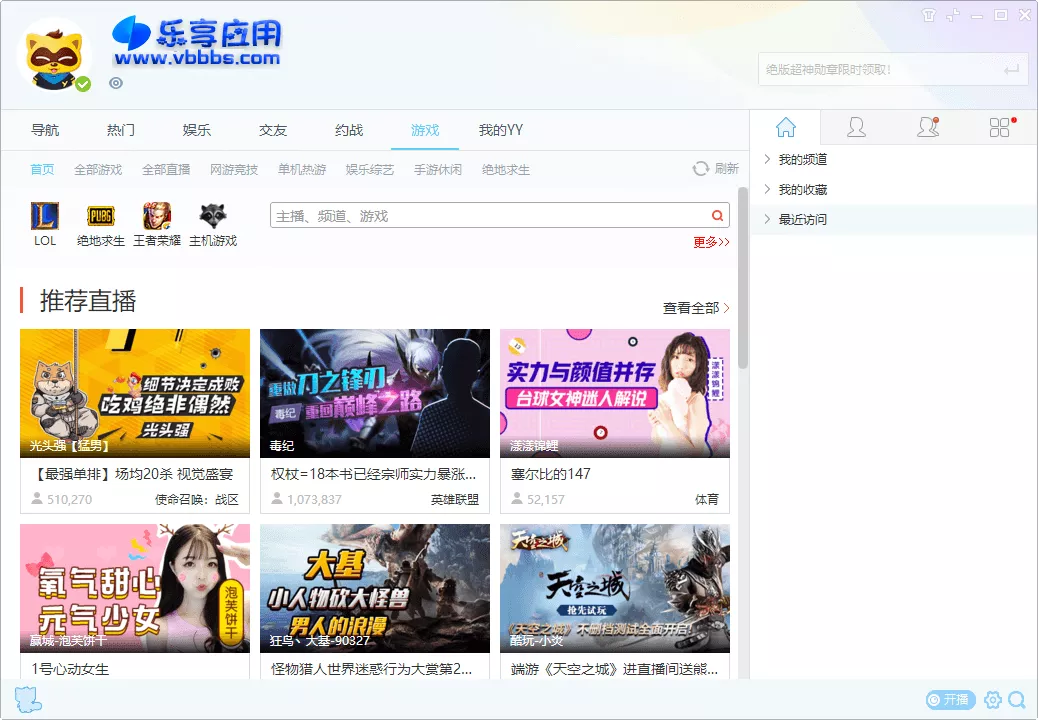This screenshot has height=720, width=1038.
Task: Click inside the 主播、频道、游戏 search field
Action: point(480,216)
